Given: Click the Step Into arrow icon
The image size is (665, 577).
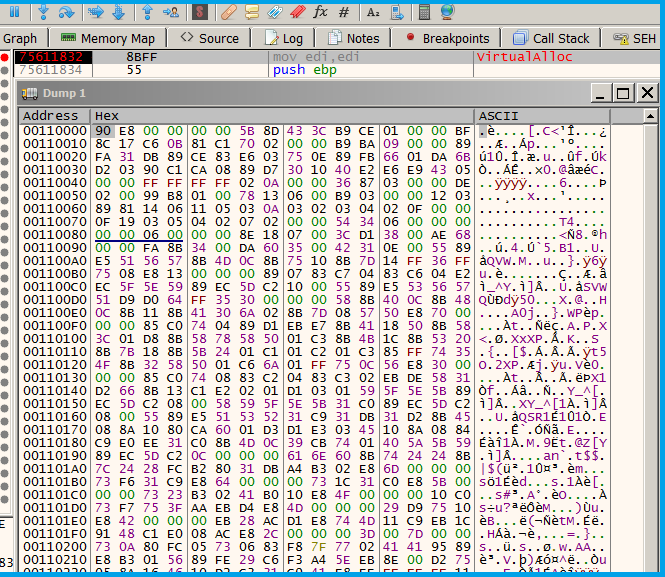Looking at the screenshot, I should click(x=43, y=12).
